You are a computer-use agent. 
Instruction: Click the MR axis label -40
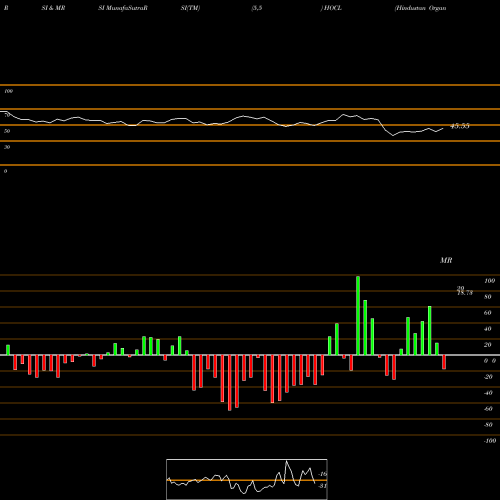tap(488, 393)
